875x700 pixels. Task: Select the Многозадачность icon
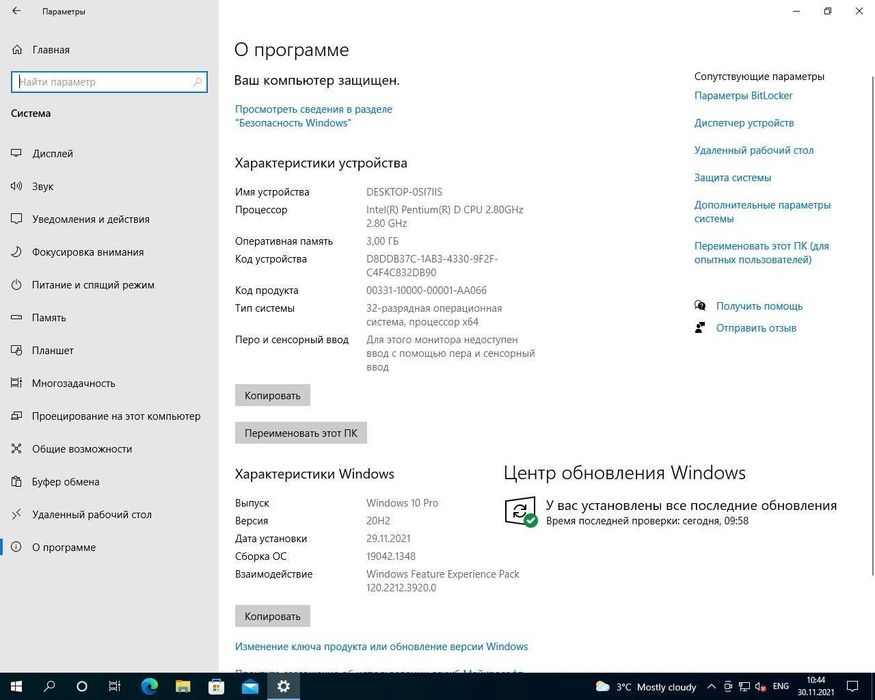(x=17, y=383)
